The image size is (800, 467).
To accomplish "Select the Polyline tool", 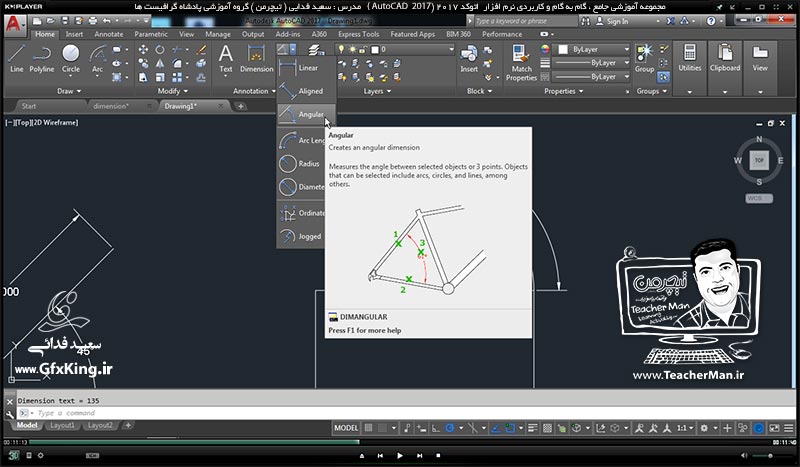I will (x=42, y=59).
